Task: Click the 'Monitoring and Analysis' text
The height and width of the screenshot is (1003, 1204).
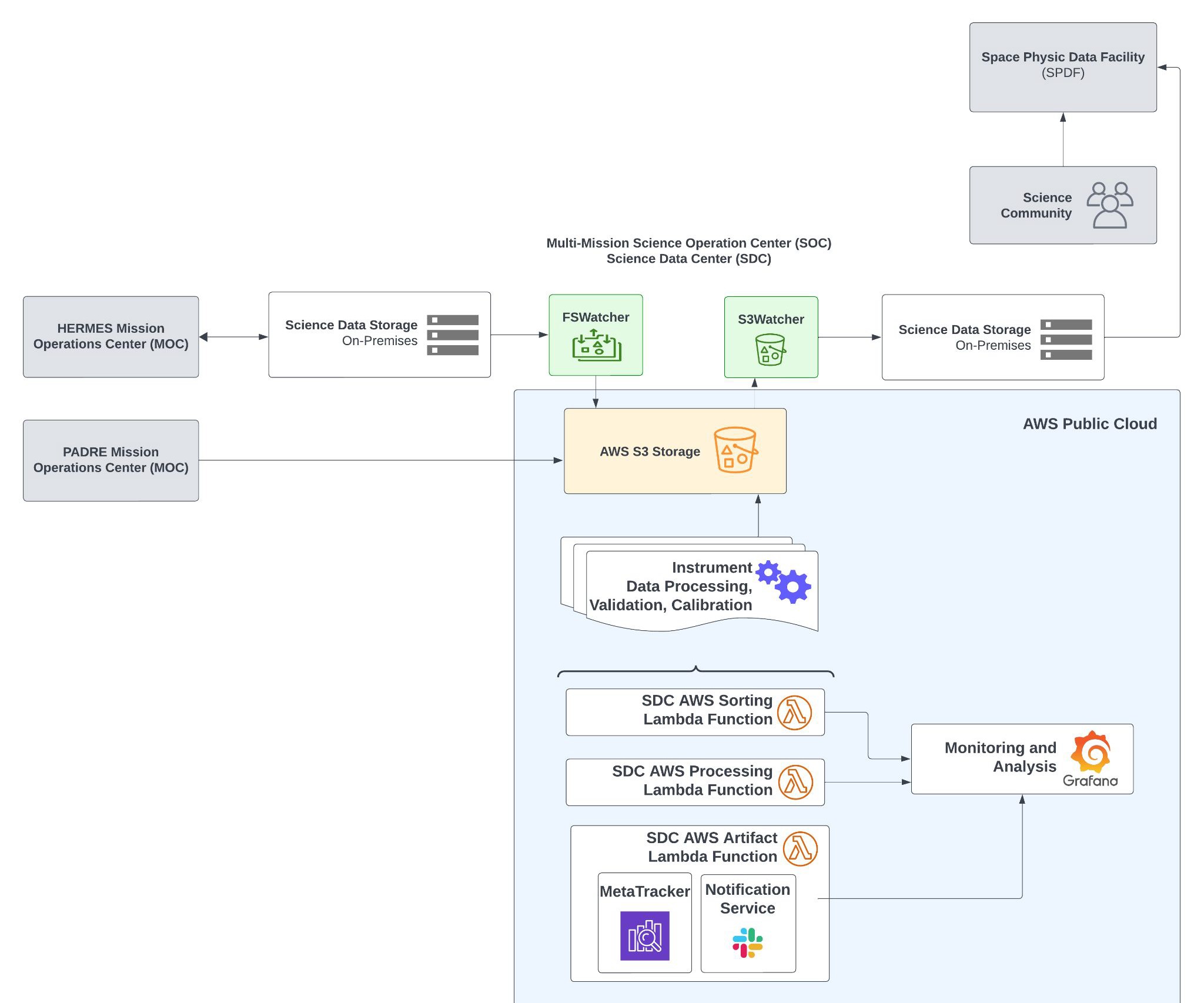Action: point(1000,757)
